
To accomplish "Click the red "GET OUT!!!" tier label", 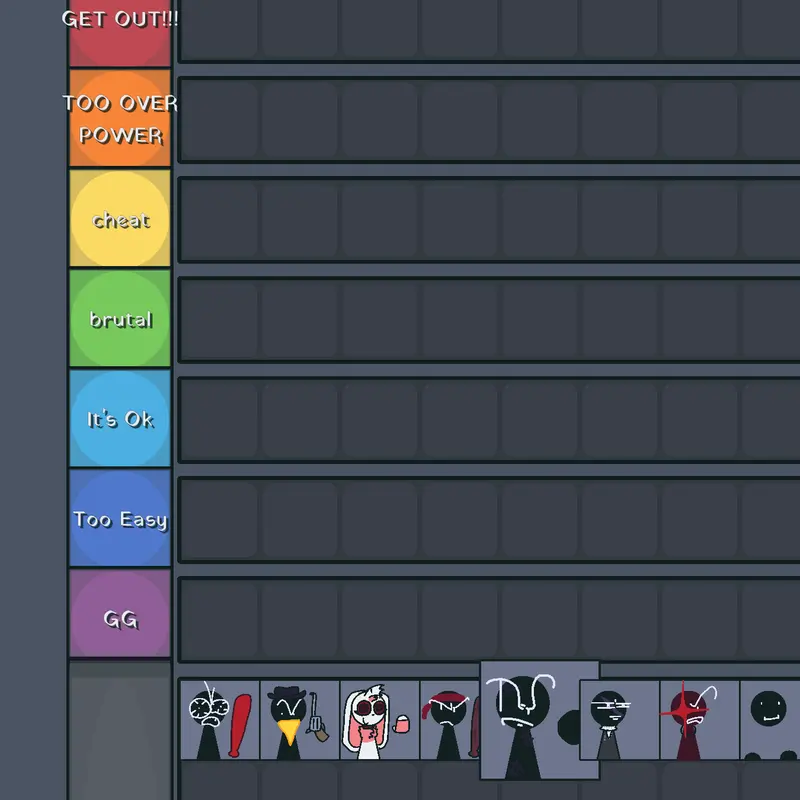I will tap(120, 33).
